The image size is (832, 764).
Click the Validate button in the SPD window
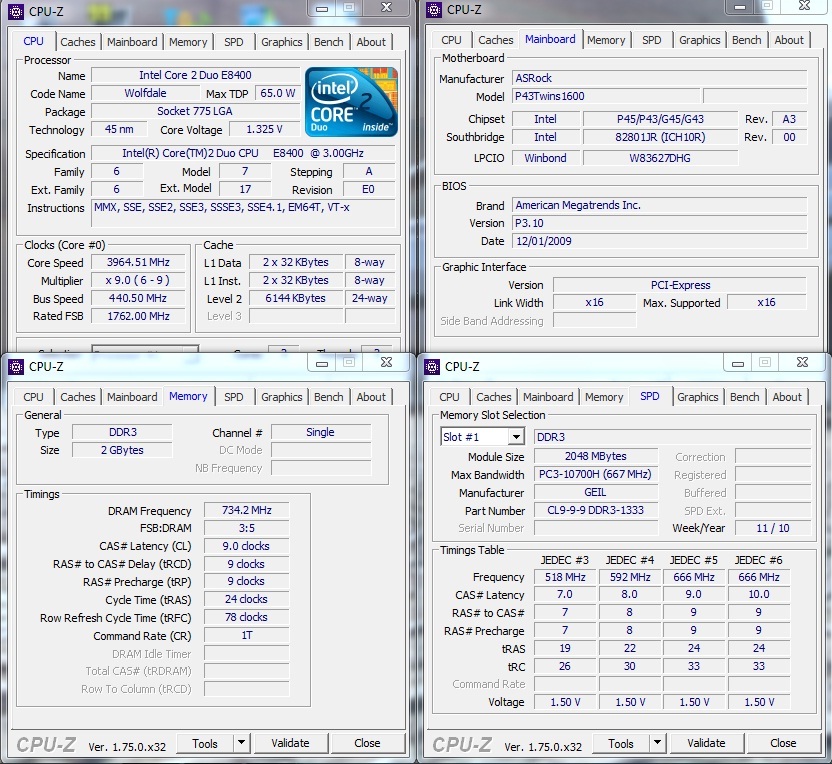706,743
